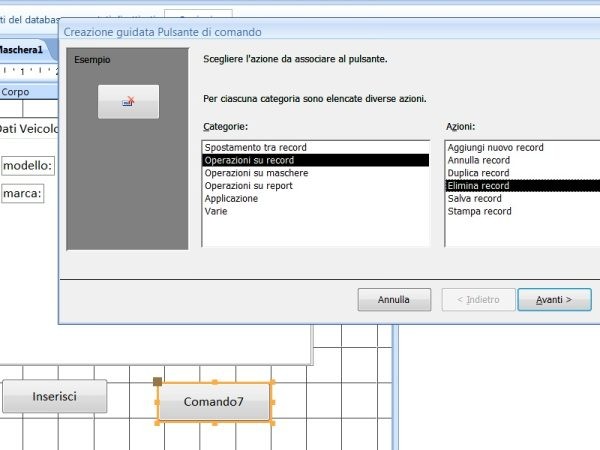Choose 'Salva record' from Azioni
The height and width of the screenshot is (450, 600).
(x=474, y=199)
